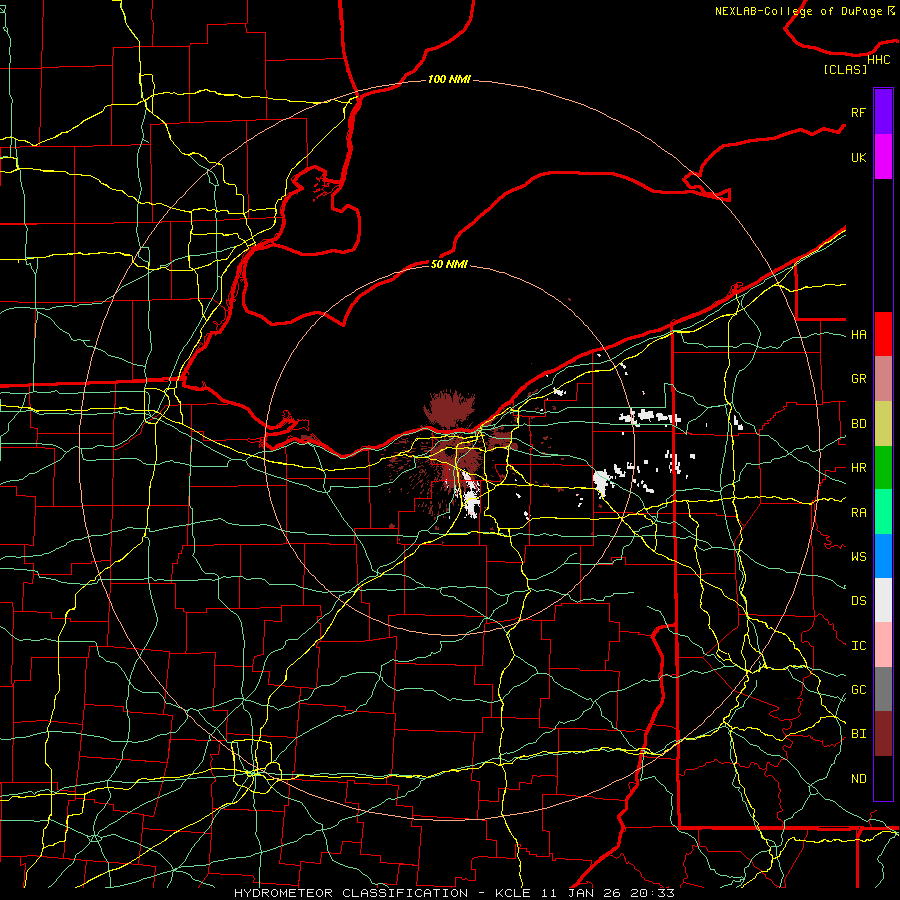900x900 pixels.
Task: Click the BI legend label
Action: (x=859, y=734)
